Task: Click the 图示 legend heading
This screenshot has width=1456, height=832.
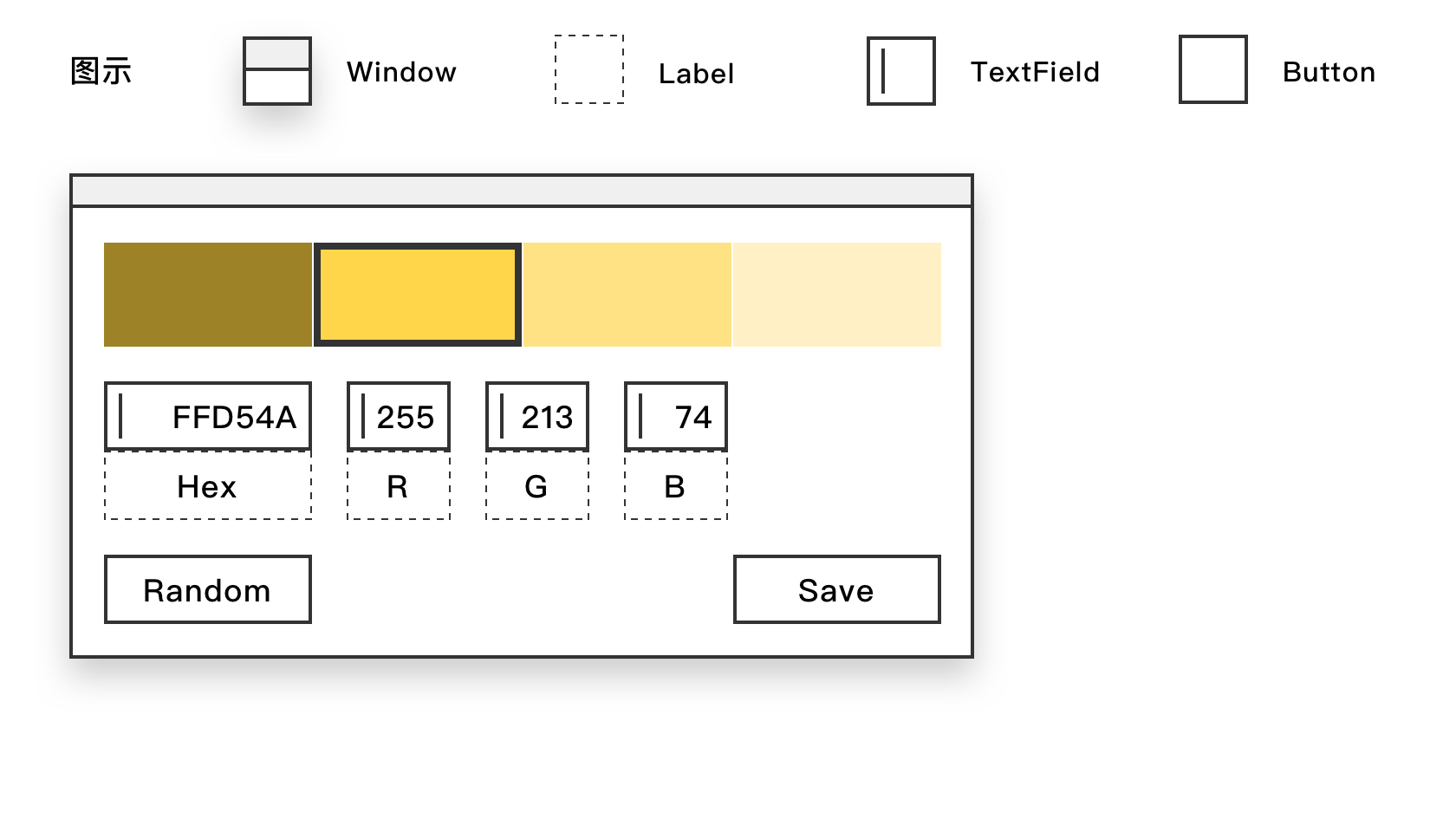Action: tap(101, 71)
